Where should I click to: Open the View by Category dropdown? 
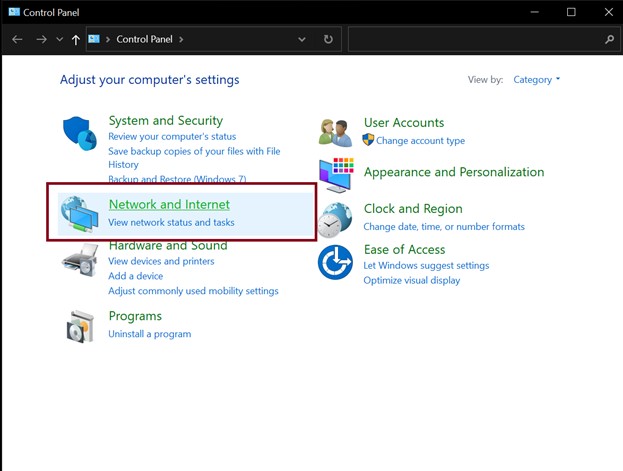click(x=536, y=79)
